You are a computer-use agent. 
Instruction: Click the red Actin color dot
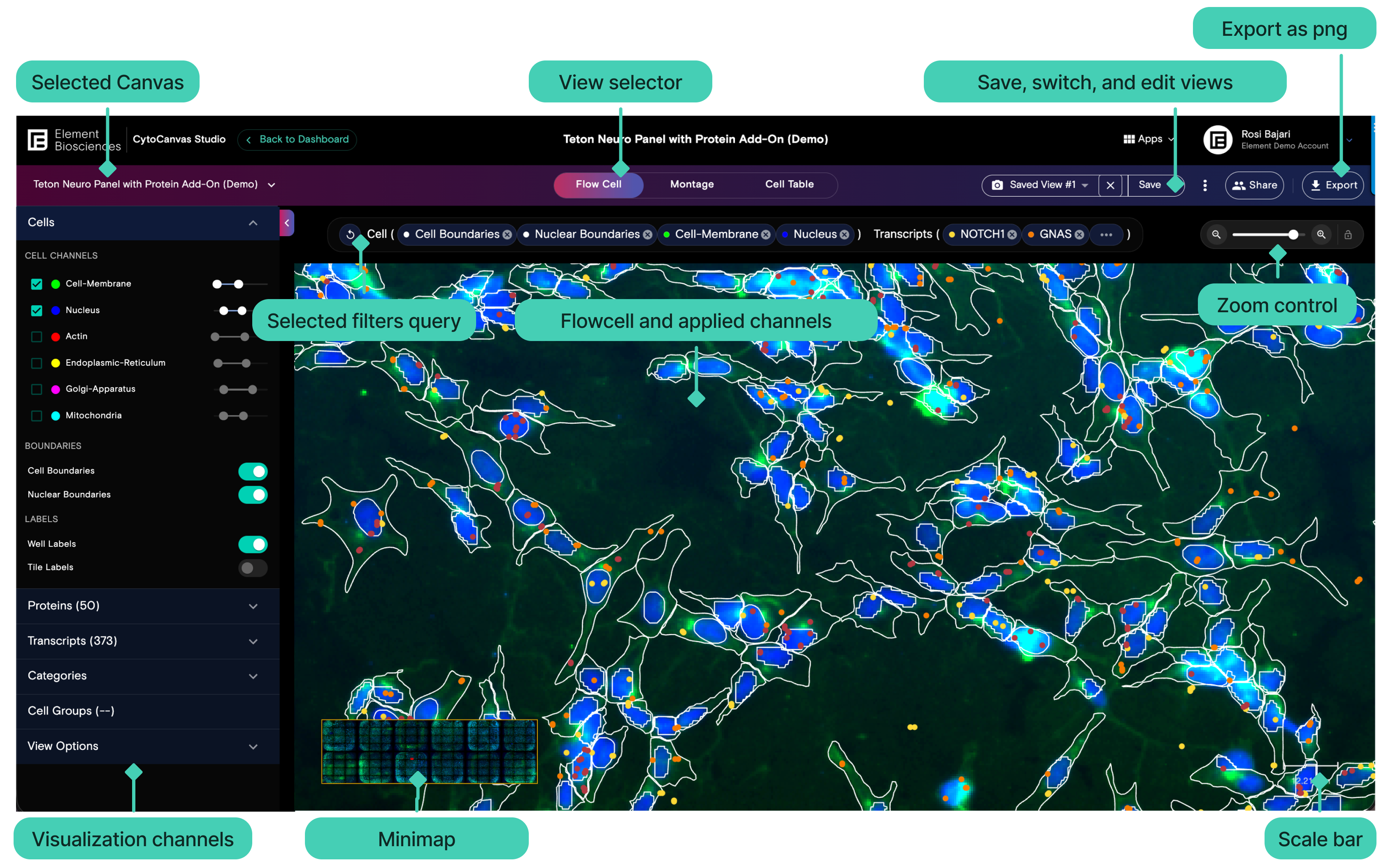pyautogui.click(x=56, y=337)
